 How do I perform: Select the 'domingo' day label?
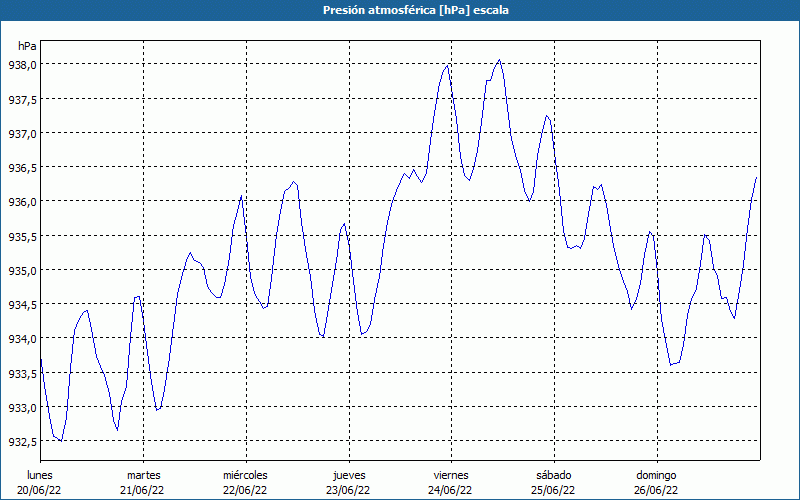[656, 475]
